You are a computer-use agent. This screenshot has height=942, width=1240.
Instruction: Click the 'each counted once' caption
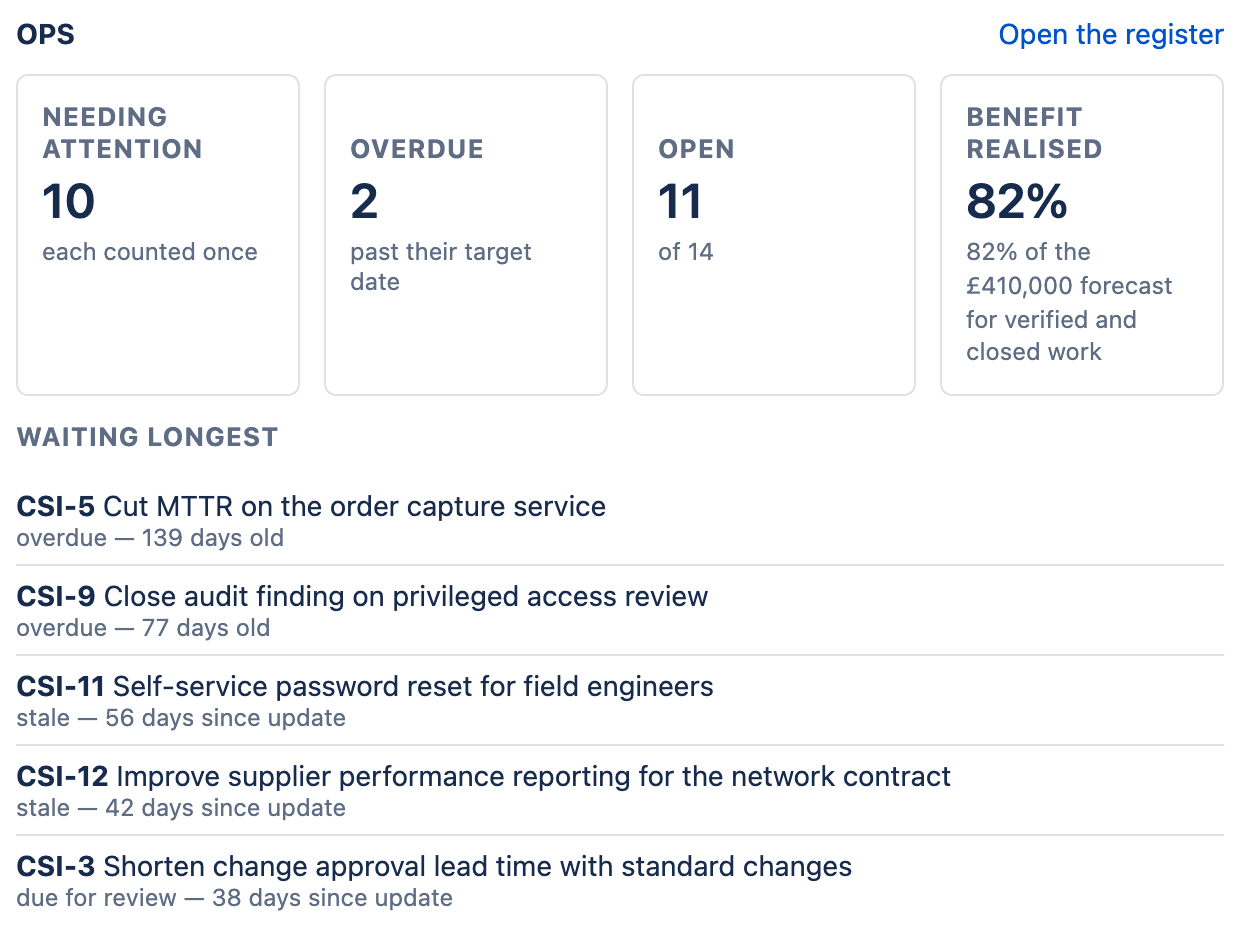coord(150,252)
